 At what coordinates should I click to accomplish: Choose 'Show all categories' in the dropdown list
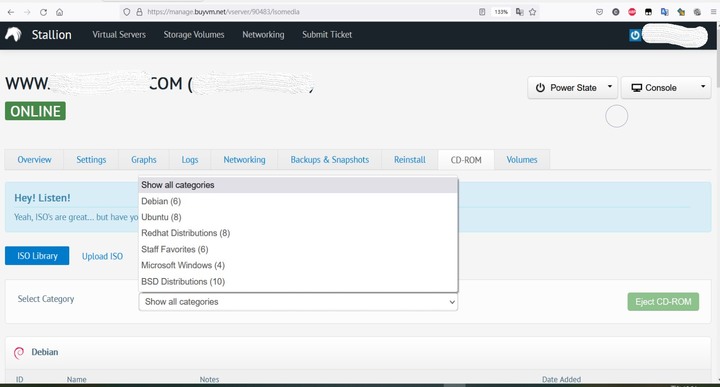298,185
